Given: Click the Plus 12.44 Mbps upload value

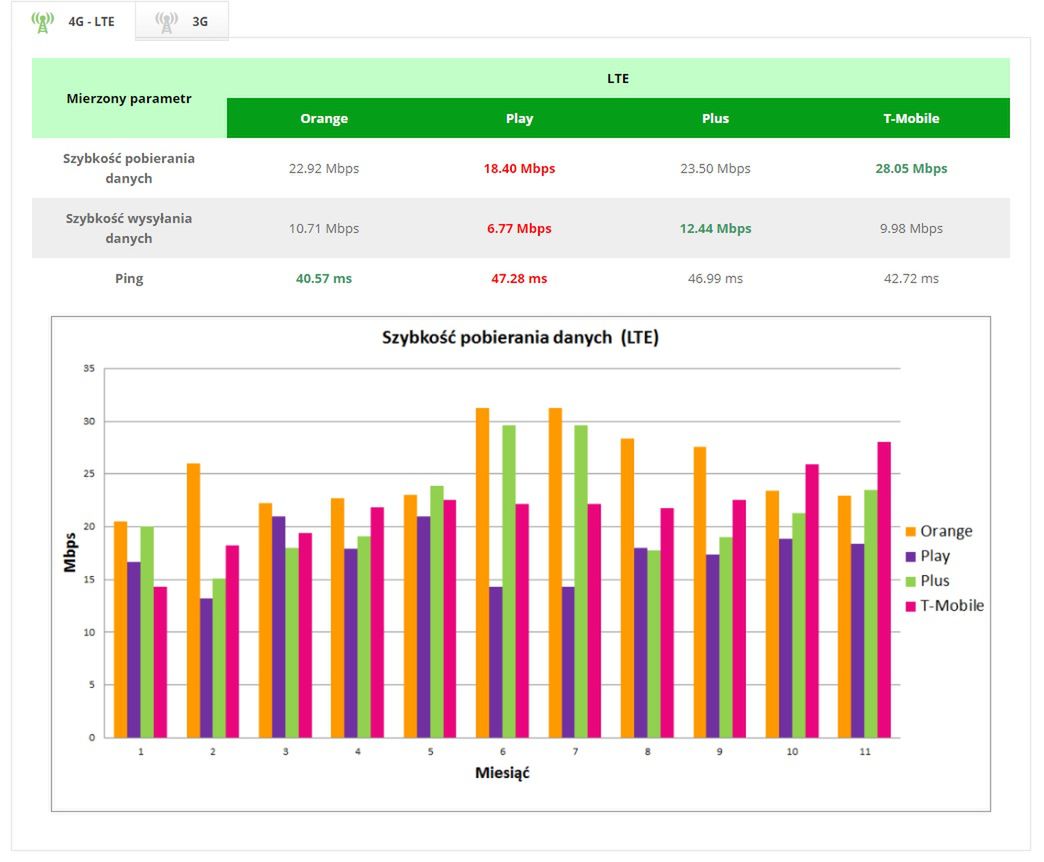Looking at the screenshot, I should click(715, 228).
